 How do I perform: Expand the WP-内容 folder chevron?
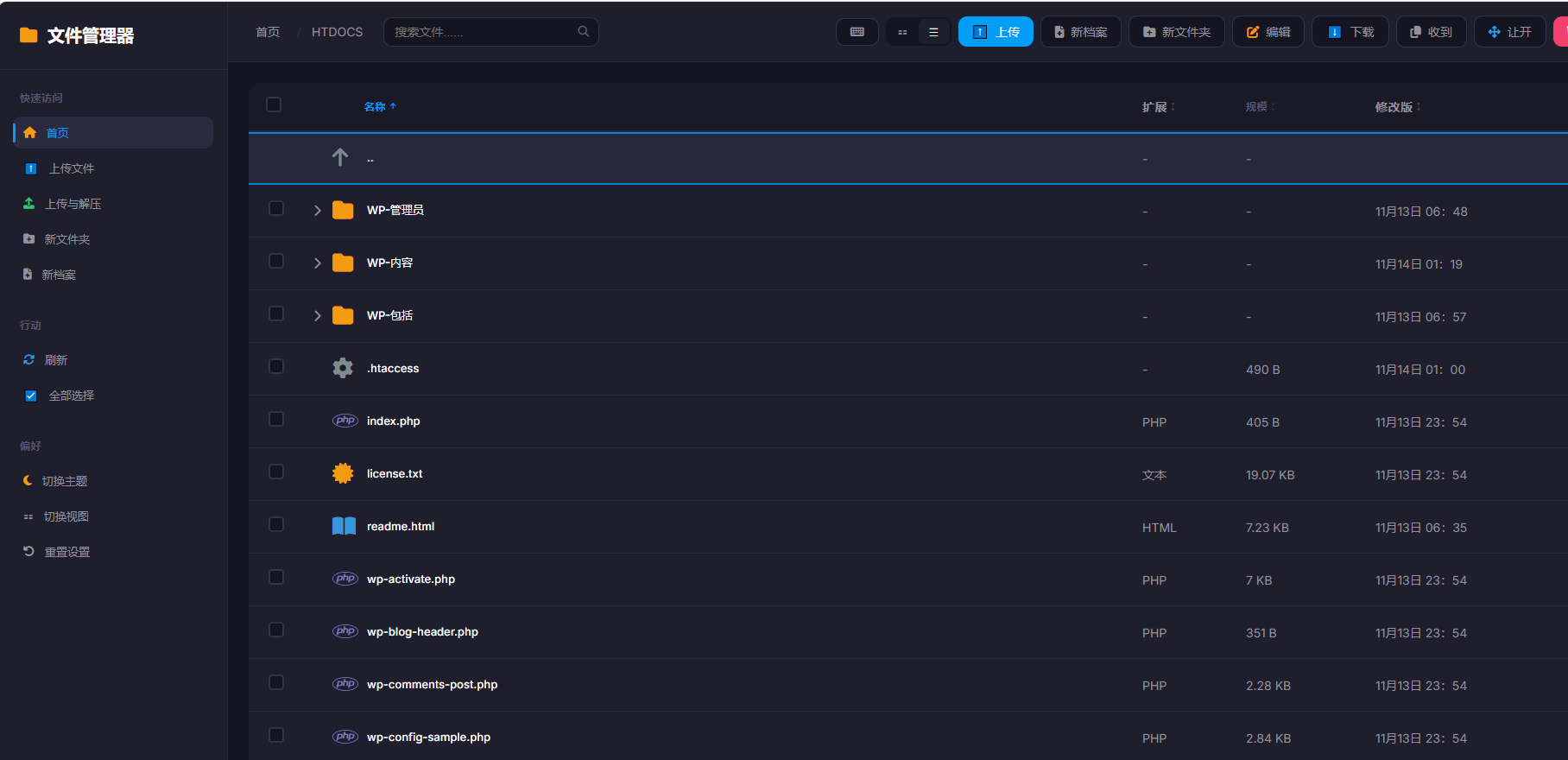[318, 263]
